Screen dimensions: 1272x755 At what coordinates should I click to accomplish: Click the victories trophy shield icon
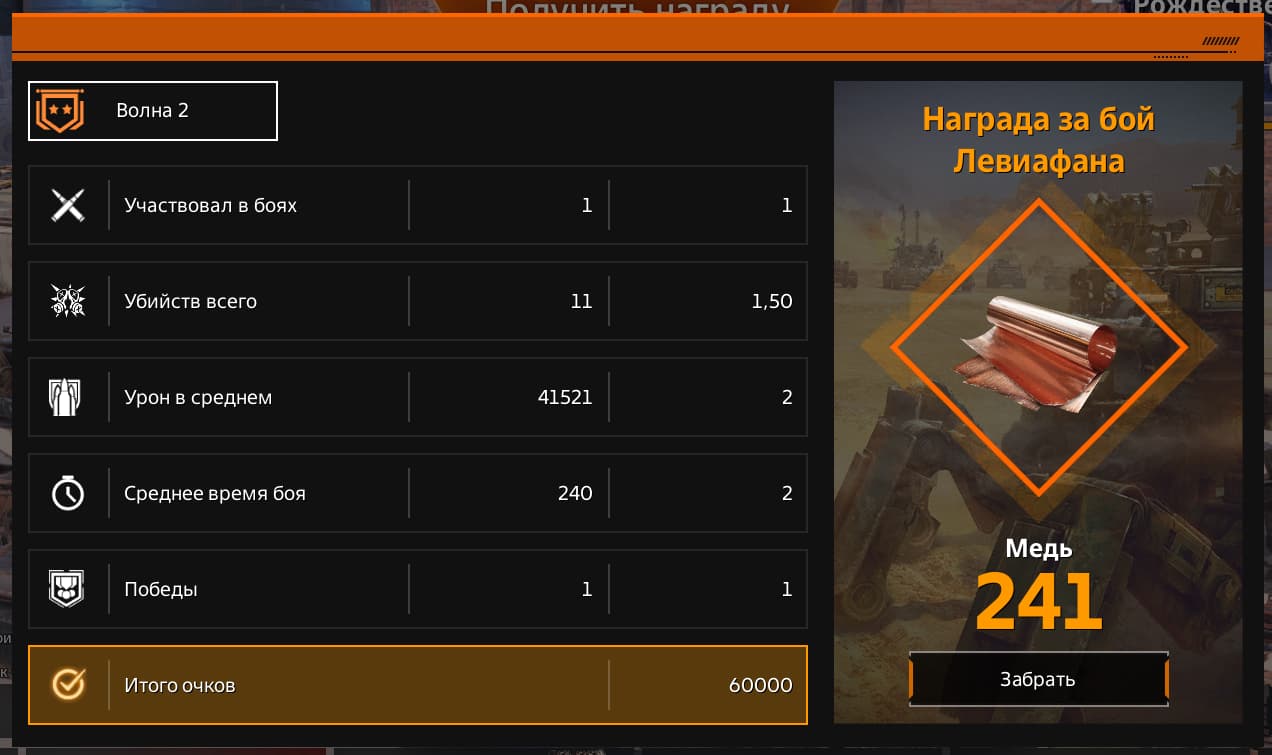(68, 589)
